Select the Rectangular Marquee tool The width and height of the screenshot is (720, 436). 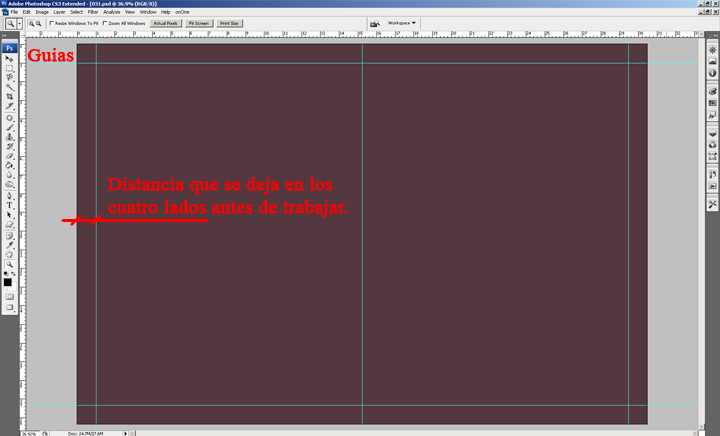[x=10, y=68]
